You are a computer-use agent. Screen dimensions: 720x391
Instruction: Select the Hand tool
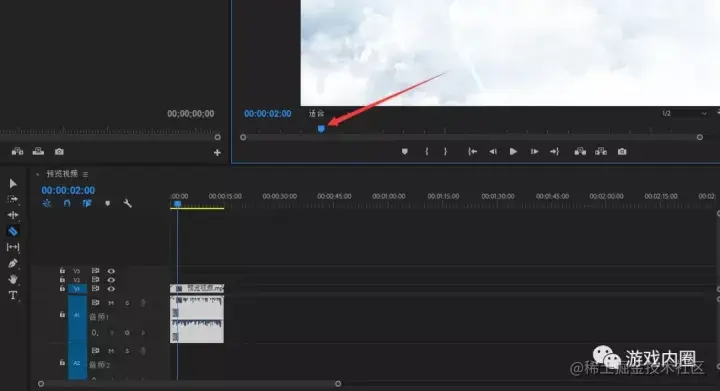coord(13,279)
